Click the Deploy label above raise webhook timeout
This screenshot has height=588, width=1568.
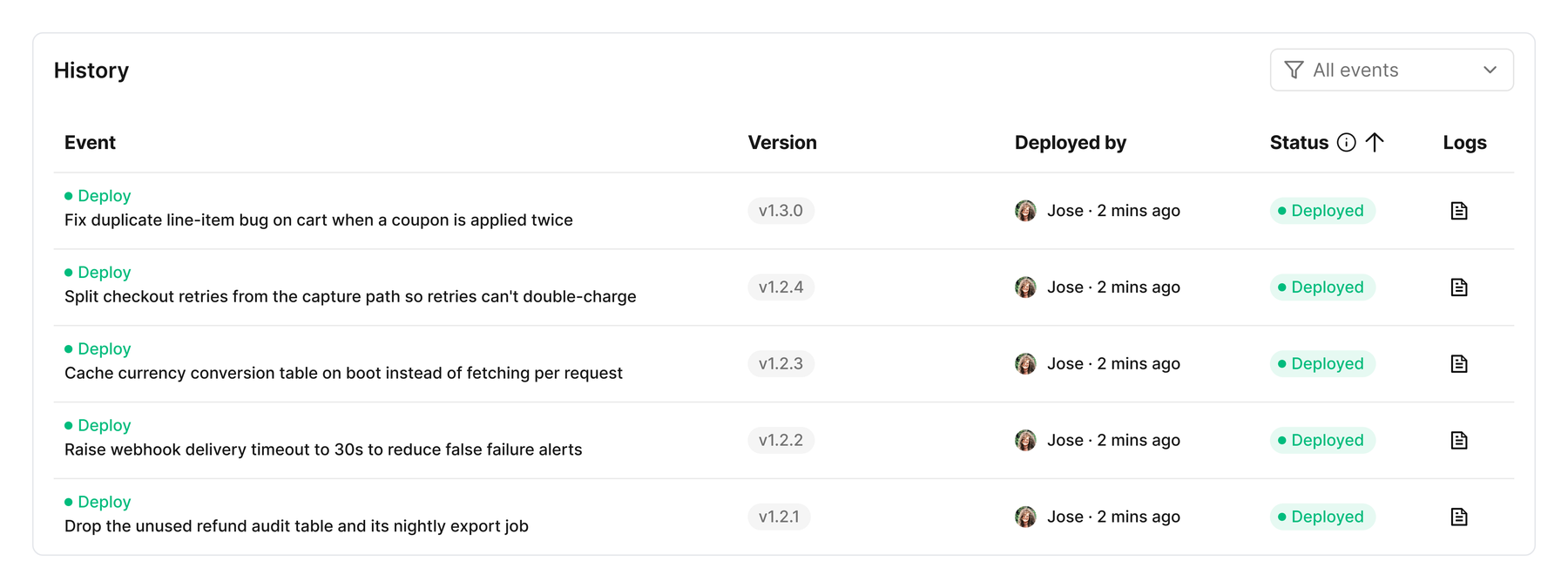click(x=98, y=426)
